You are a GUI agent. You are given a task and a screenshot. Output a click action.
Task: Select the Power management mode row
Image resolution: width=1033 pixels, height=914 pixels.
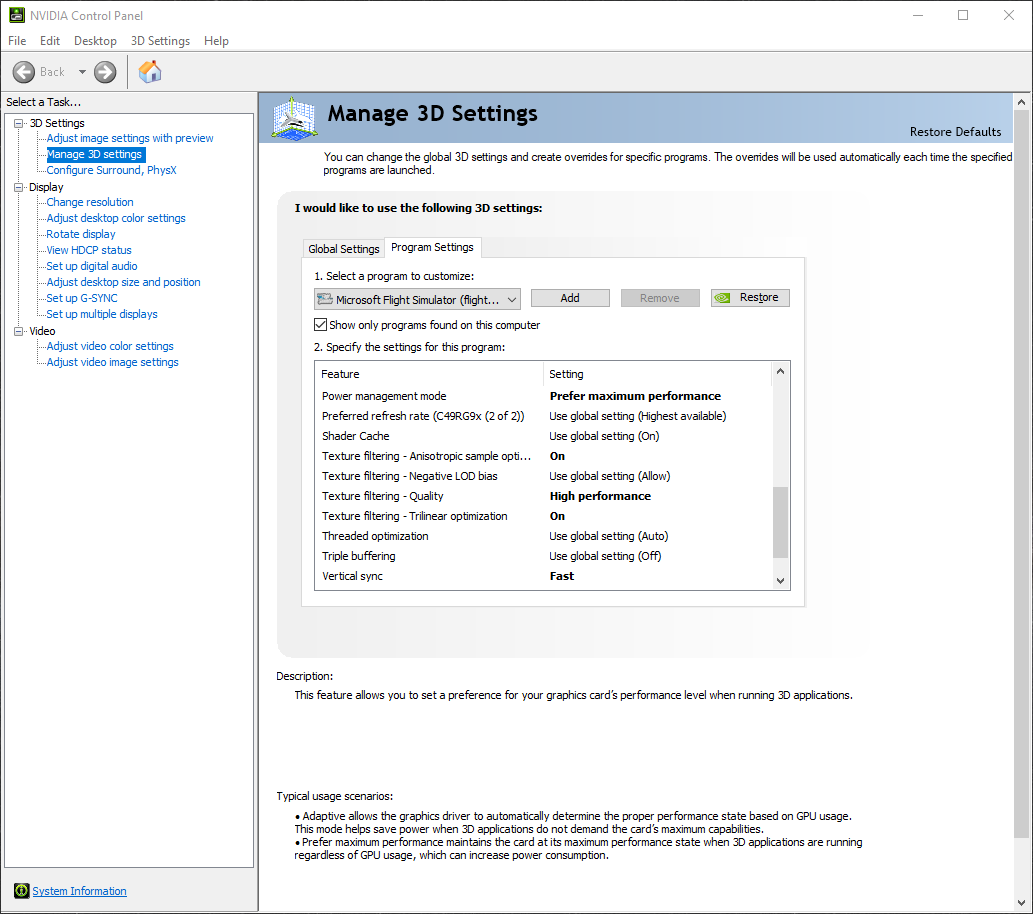pos(544,396)
